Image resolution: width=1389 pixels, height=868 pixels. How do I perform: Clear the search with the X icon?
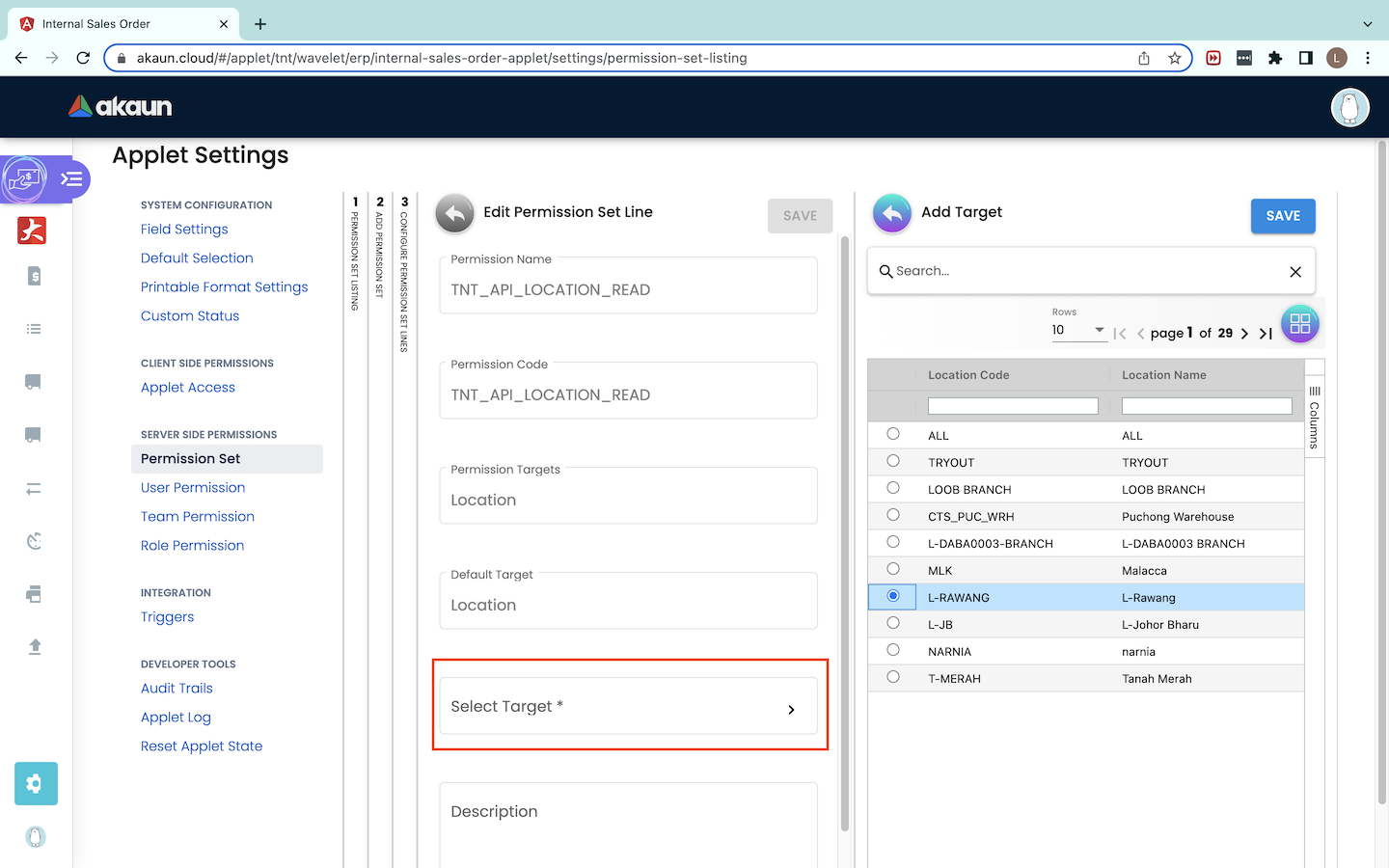click(x=1295, y=272)
